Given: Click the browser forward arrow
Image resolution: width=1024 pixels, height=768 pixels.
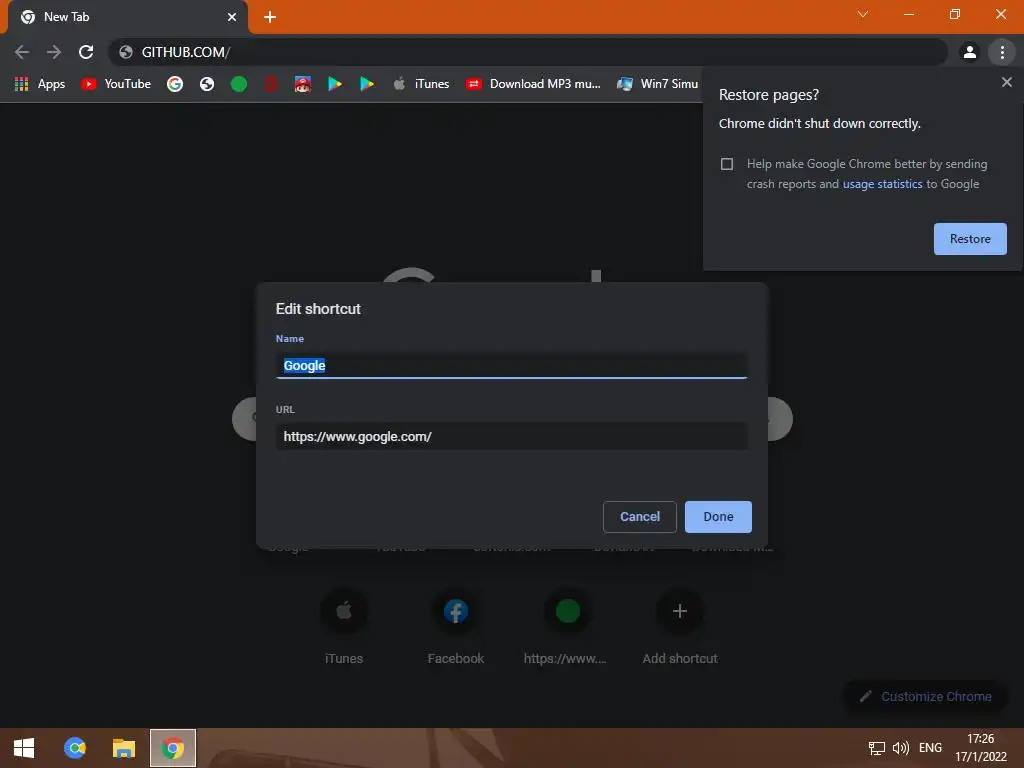Looking at the screenshot, I should coord(54,52).
